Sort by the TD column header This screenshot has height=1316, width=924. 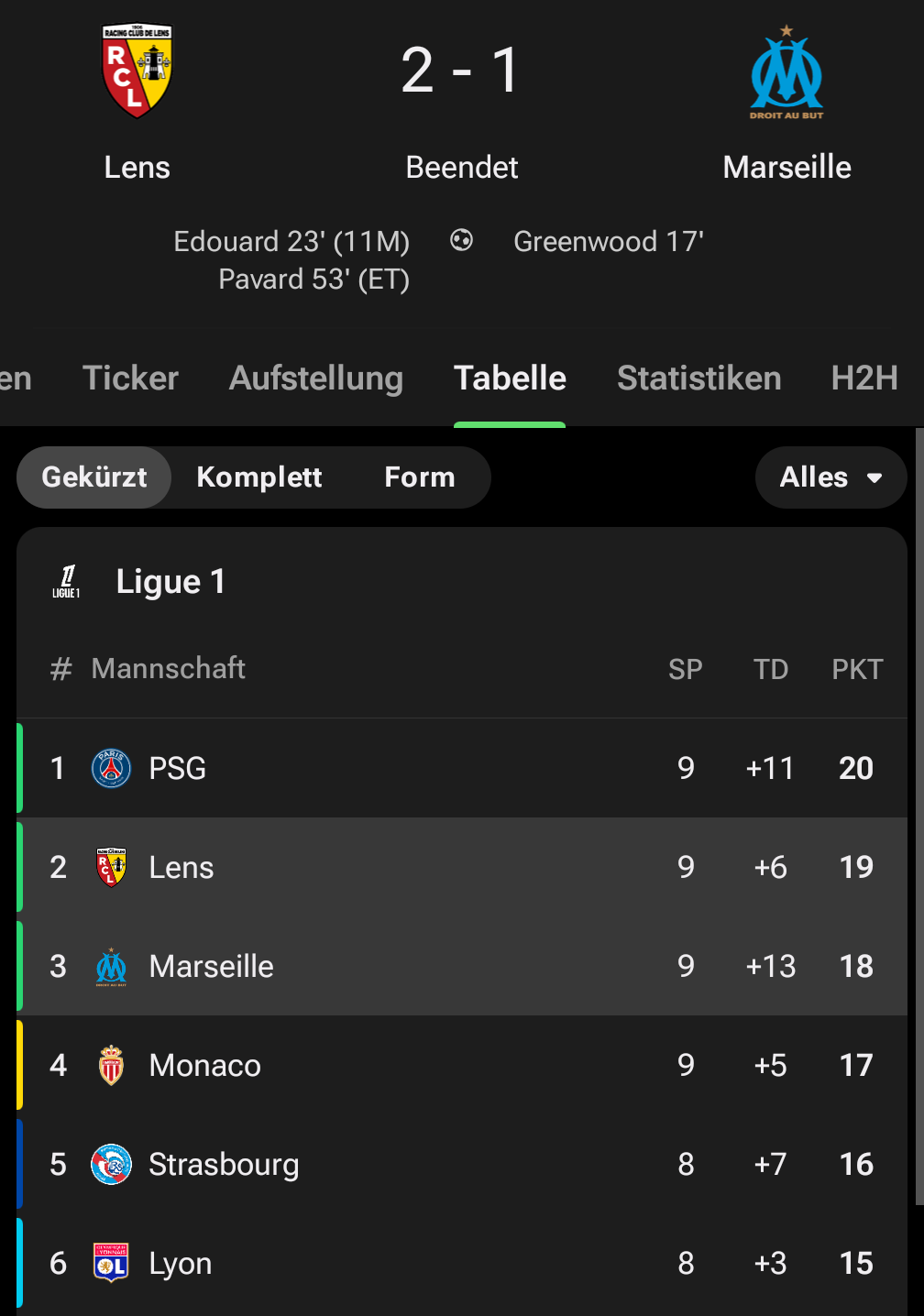[770, 669]
